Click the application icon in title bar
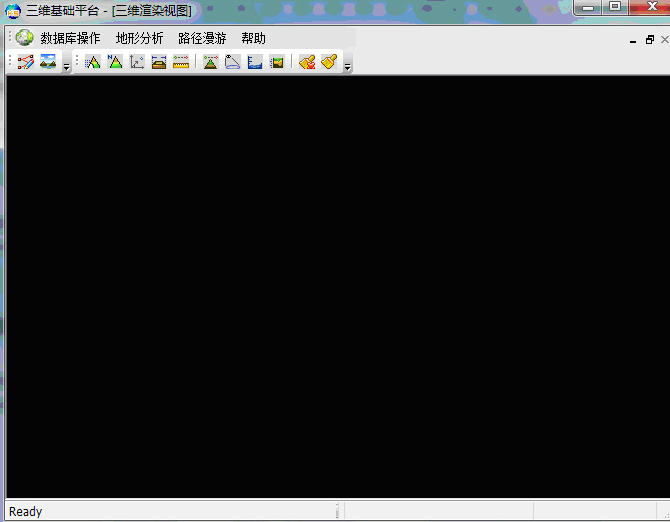670x522 pixels. click(x=12, y=11)
